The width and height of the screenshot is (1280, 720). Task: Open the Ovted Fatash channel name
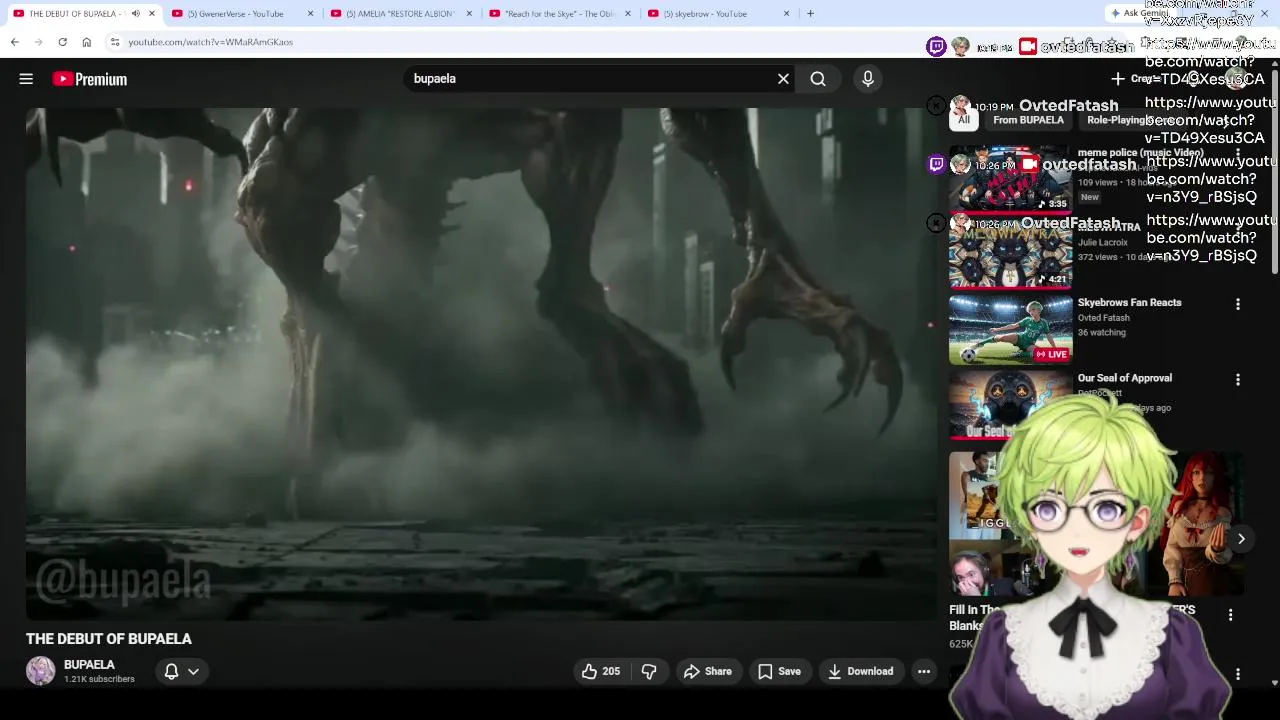(x=1104, y=318)
